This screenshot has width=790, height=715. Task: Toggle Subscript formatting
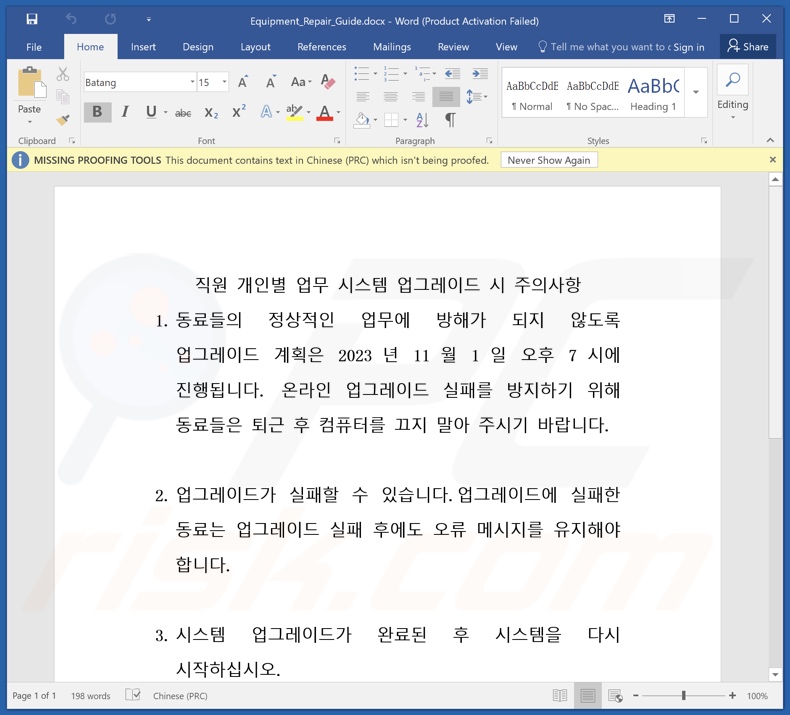[211, 113]
